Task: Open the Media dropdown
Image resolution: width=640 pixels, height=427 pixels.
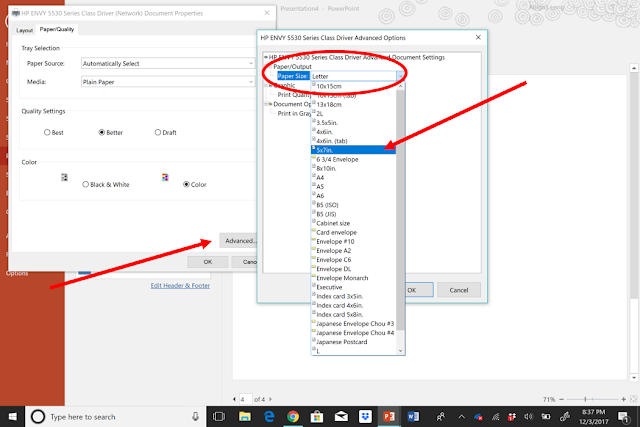Action: [x=168, y=82]
